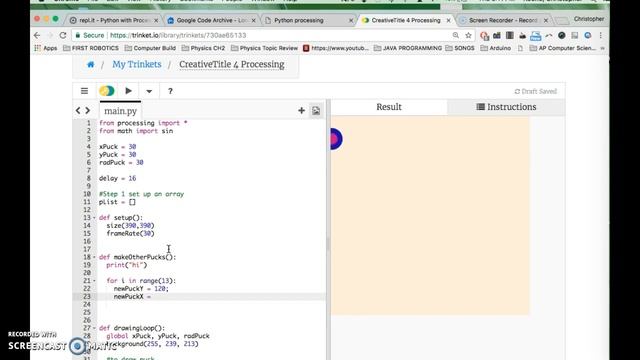
Task: Click line 8 delay = 16
Action: [118, 178]
